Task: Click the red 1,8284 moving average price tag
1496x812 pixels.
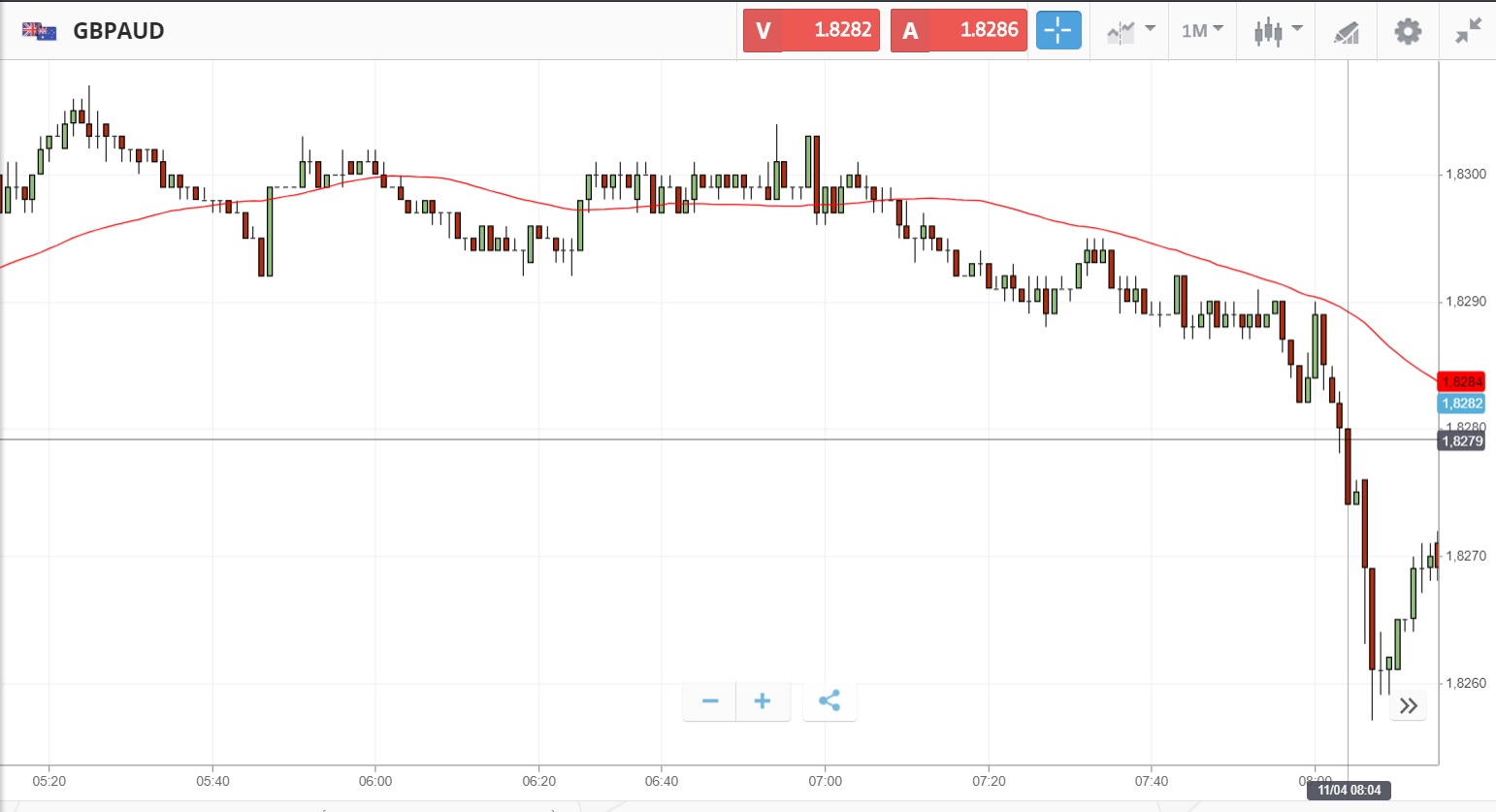Action: point(1462,382)
